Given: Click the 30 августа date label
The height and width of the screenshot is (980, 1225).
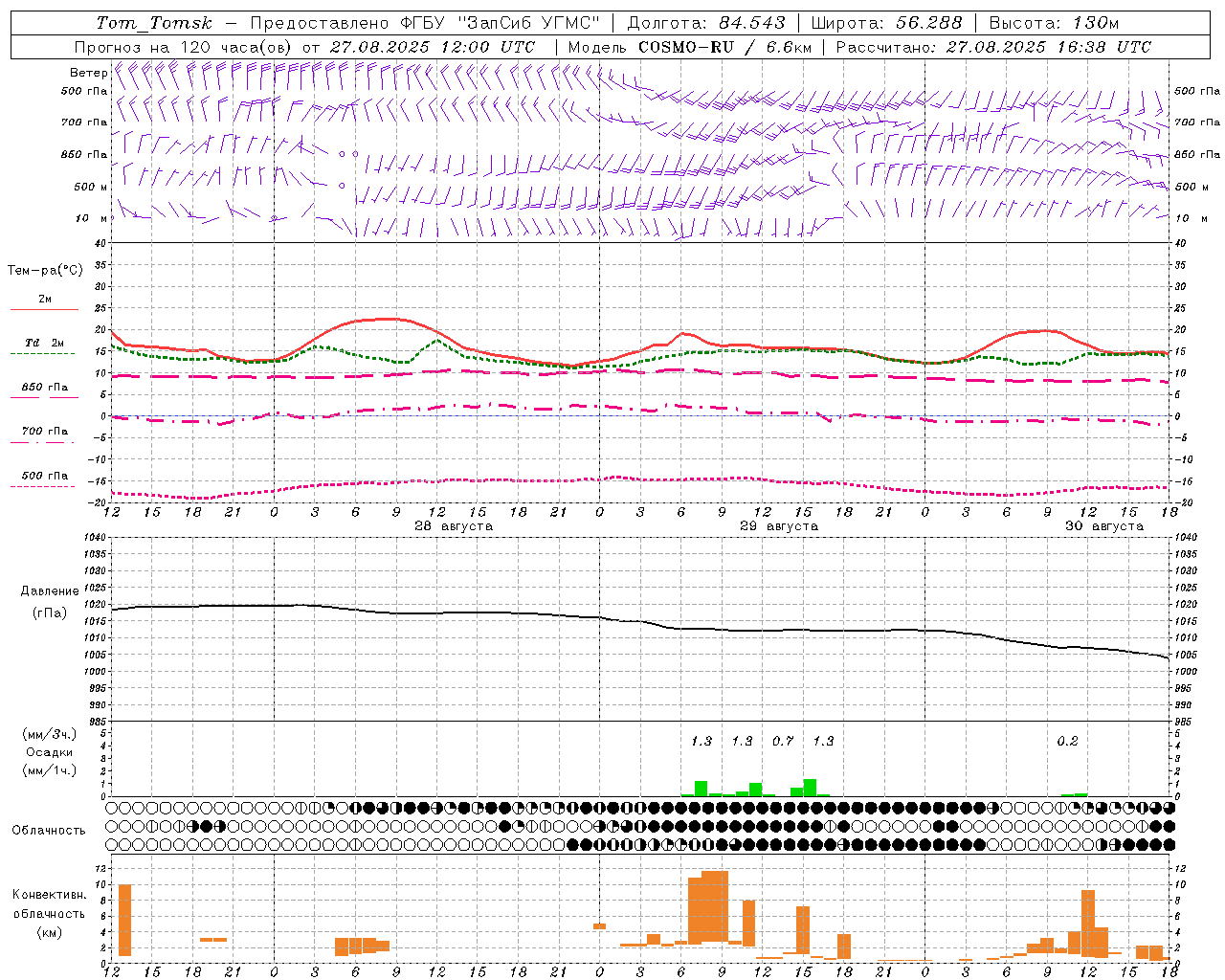Looking at the screenshot, I should coord(1104,526).
